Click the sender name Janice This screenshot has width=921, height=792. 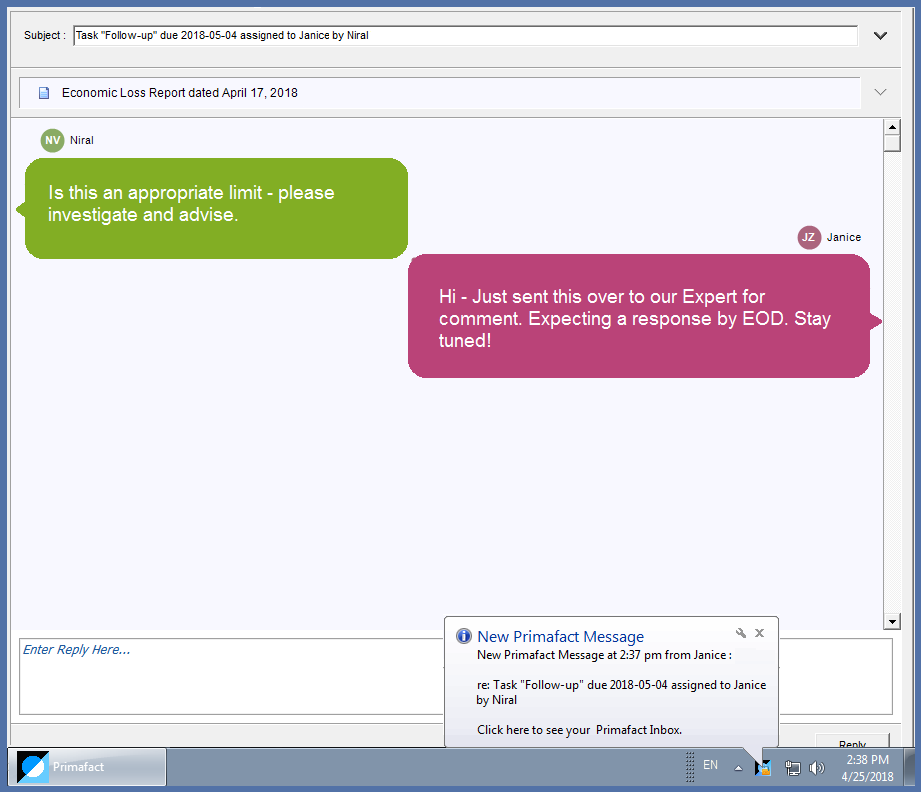tap(844, 237)
